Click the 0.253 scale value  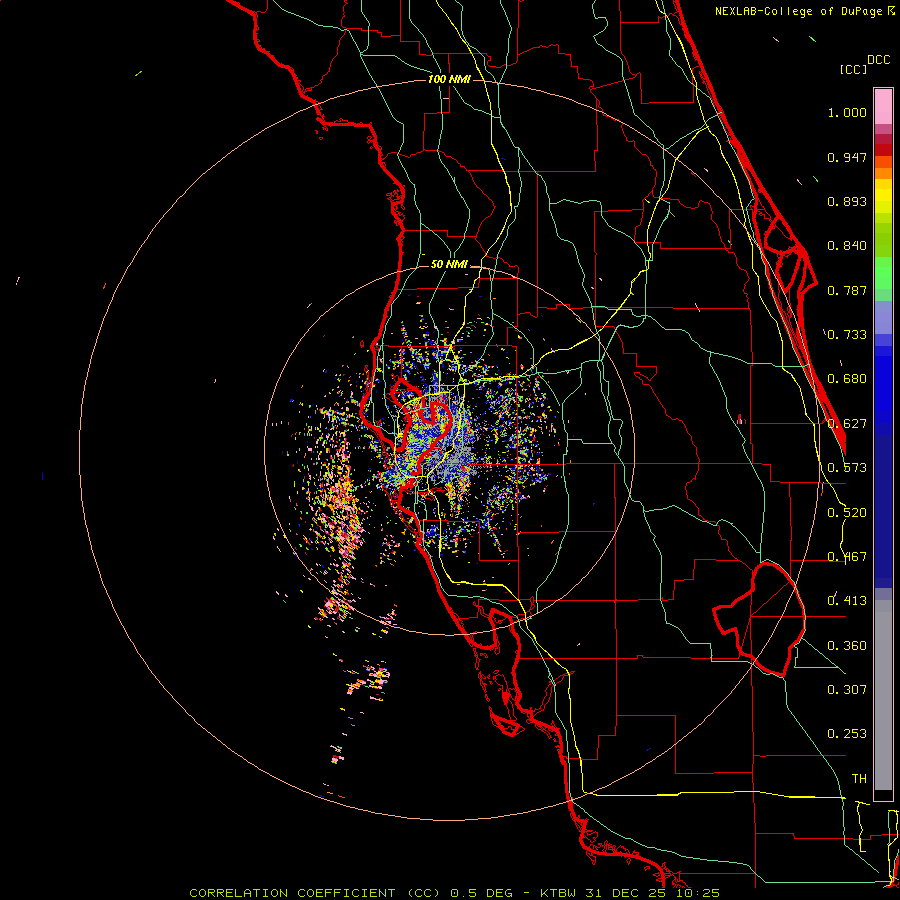pos(847,734)
